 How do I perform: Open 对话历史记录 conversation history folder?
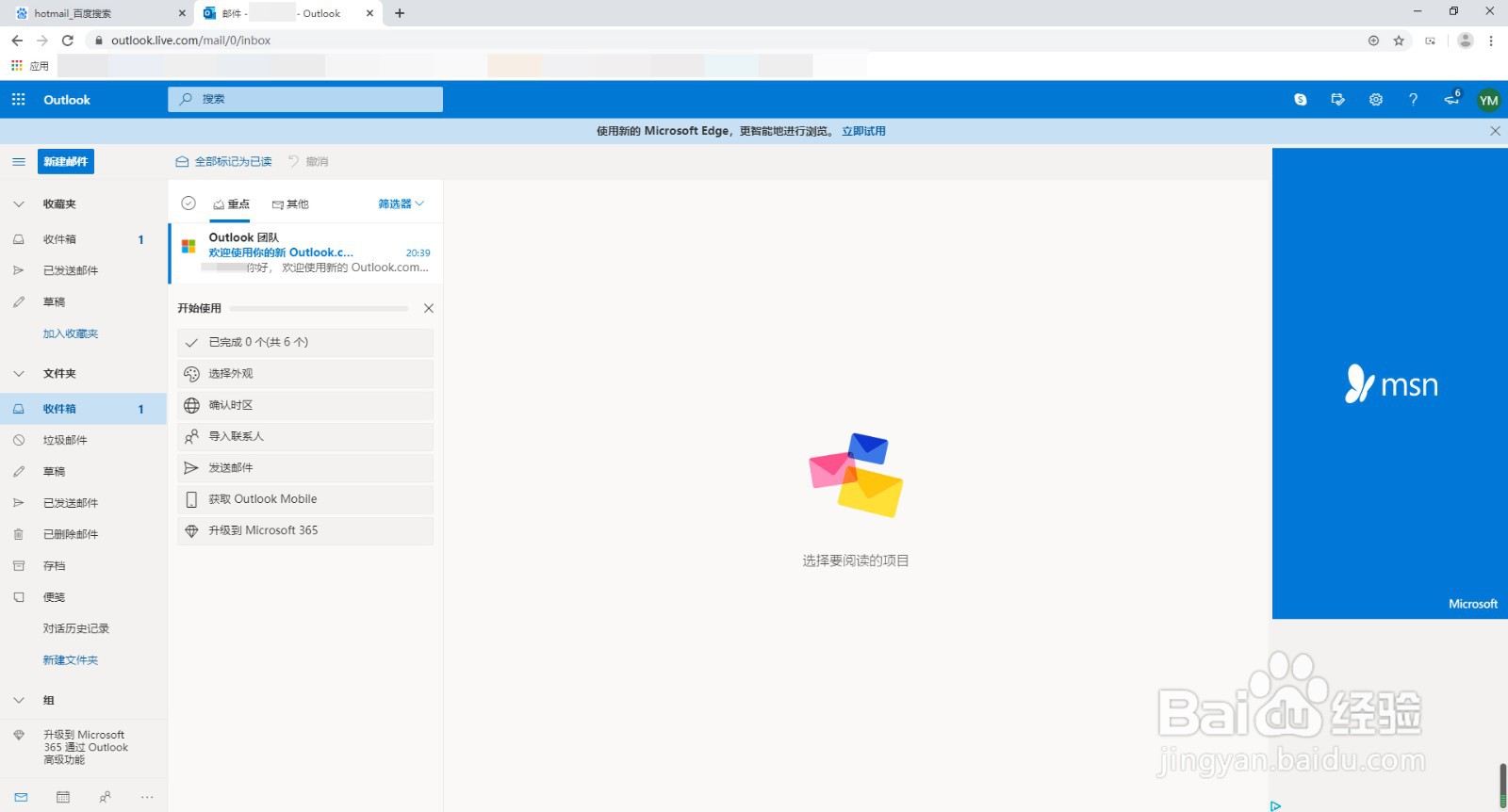83,628
